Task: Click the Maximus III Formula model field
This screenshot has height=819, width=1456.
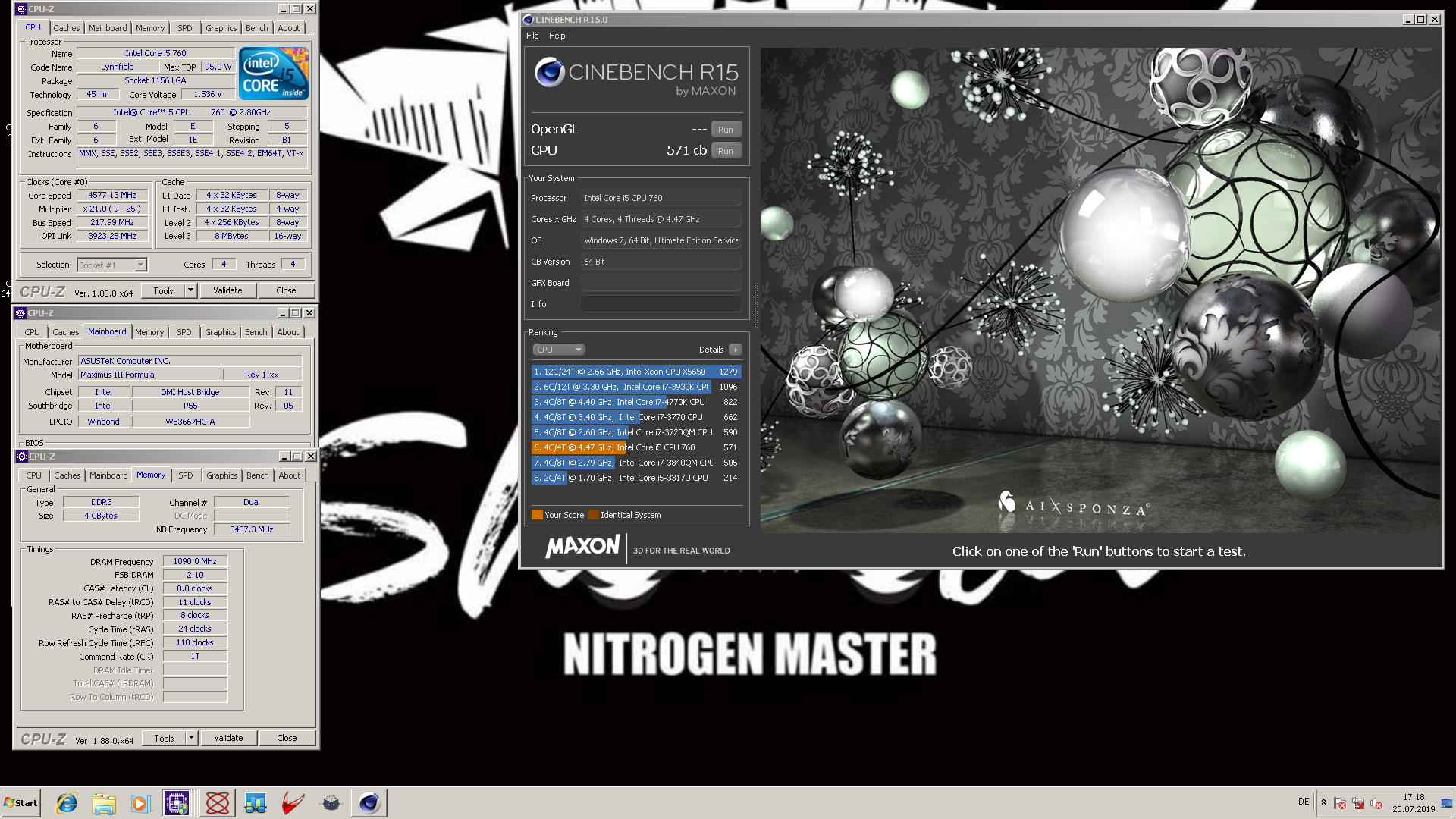Action: pos(149,375)
